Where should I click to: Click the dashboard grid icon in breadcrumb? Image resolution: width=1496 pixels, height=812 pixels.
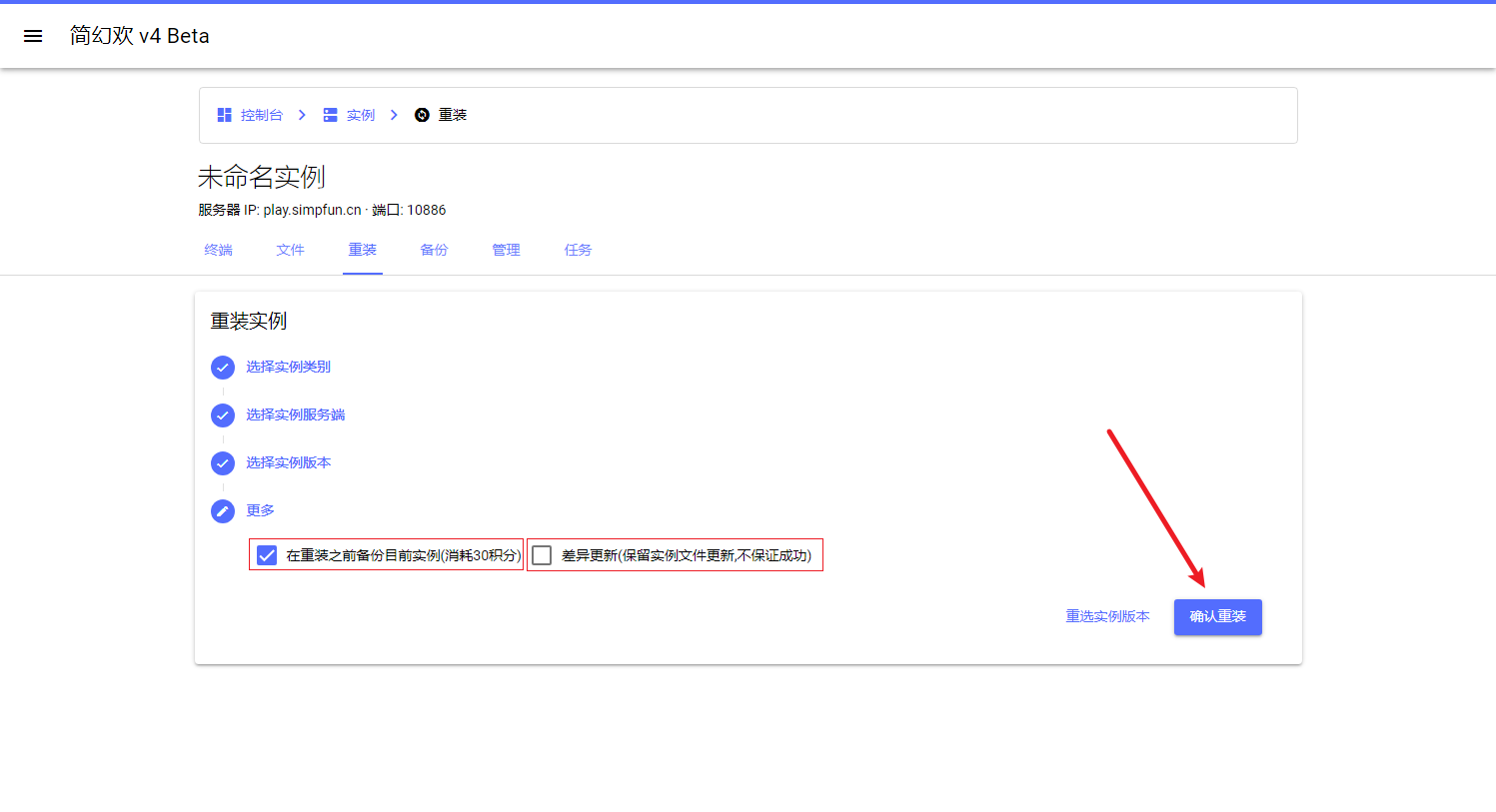(x=225, y=115)
